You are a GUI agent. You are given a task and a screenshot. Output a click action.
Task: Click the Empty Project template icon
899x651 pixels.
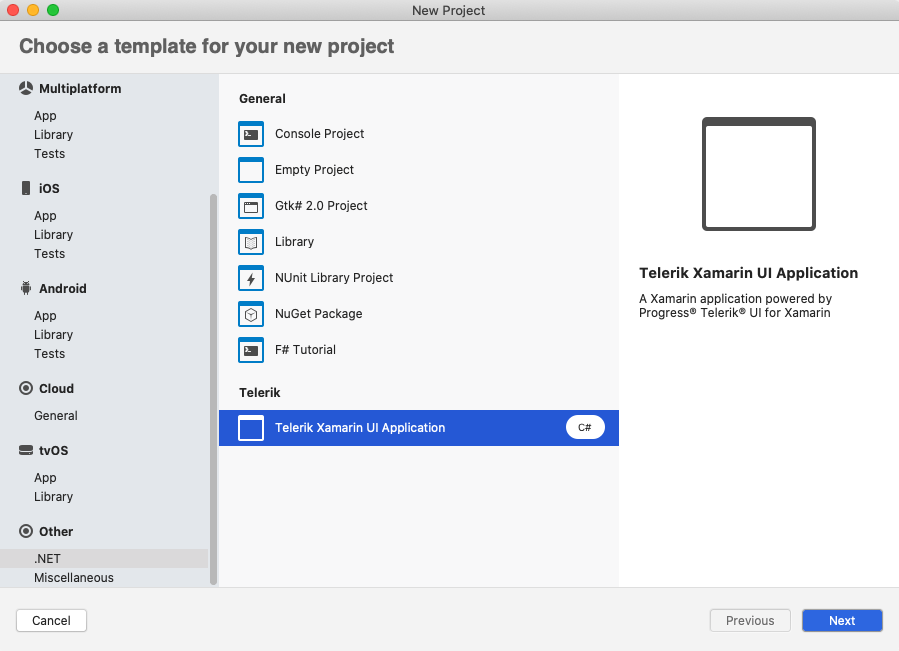tap(251, 170)
